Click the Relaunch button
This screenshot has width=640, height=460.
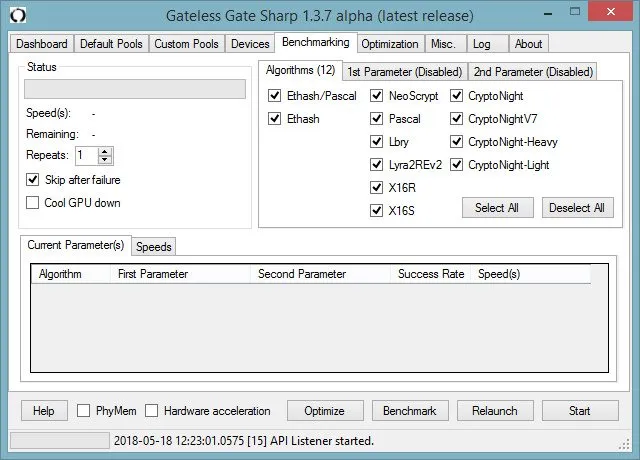(495, 411)
